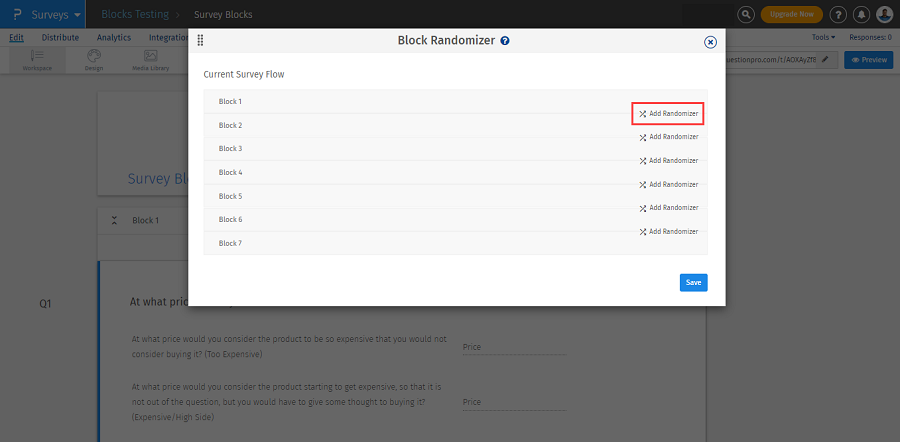Add Randomizer between Block 3 and Block 4

point(668,161)
